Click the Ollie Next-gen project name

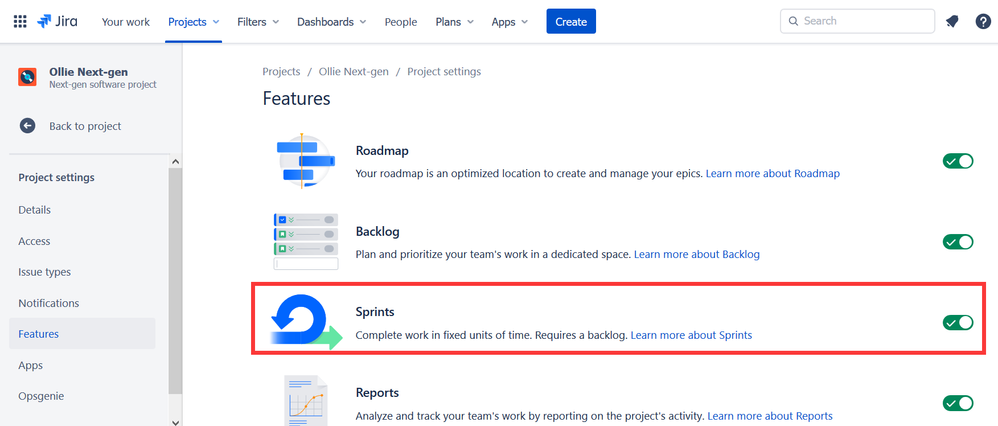(88, 73)
